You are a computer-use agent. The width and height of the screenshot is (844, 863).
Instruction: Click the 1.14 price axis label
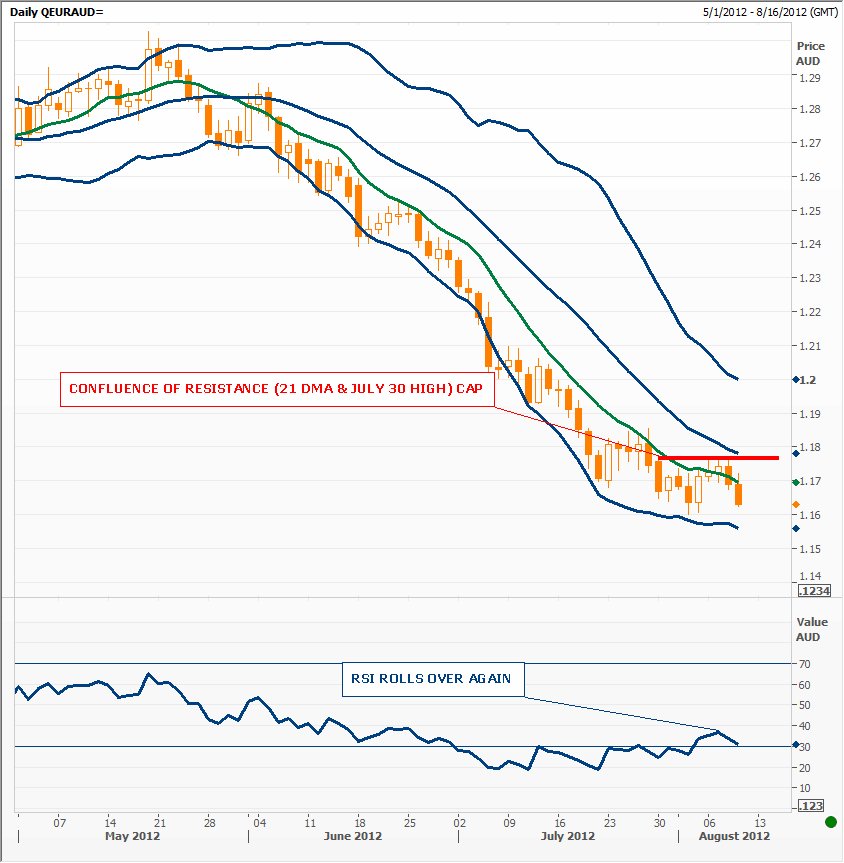pyautogui.click(x=810, y=576)
